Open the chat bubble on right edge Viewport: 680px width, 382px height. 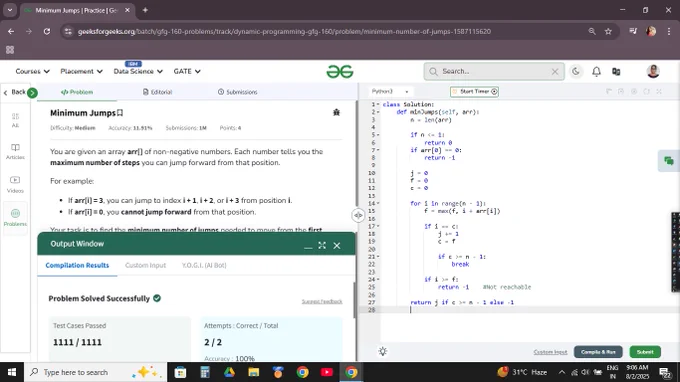coord(669,161)
